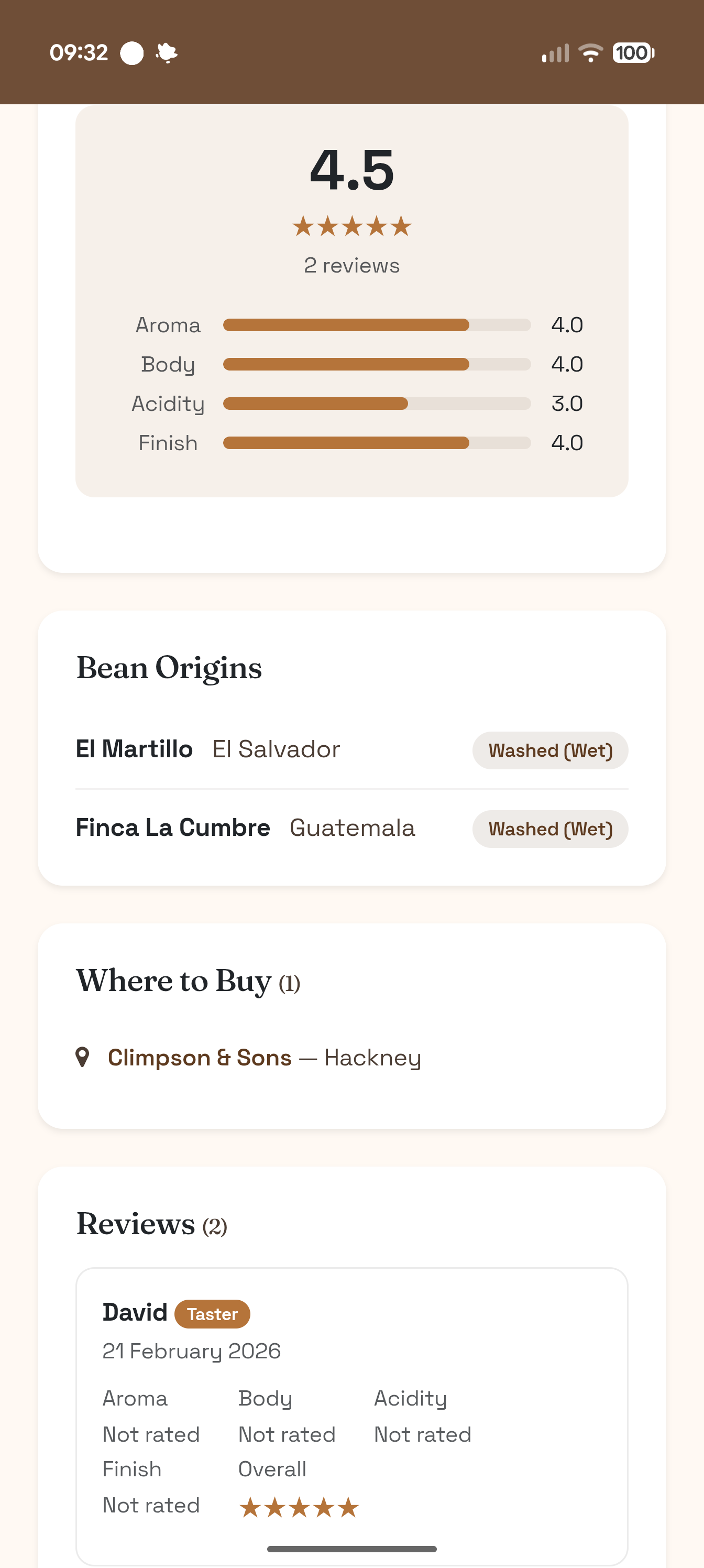Adjust the Acidity rating bar
Viewport: 704px width, 1568px height.
377,403
